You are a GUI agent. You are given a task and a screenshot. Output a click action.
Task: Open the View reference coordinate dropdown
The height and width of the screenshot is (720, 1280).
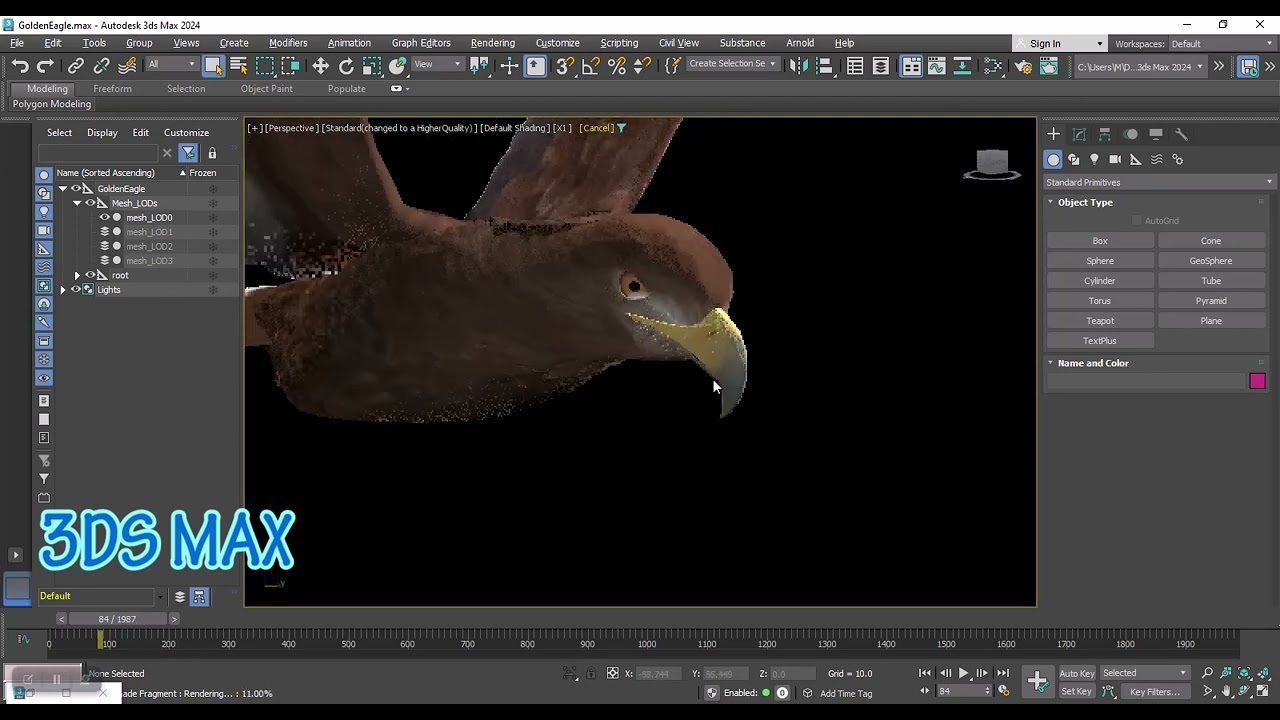click(437, 64)
